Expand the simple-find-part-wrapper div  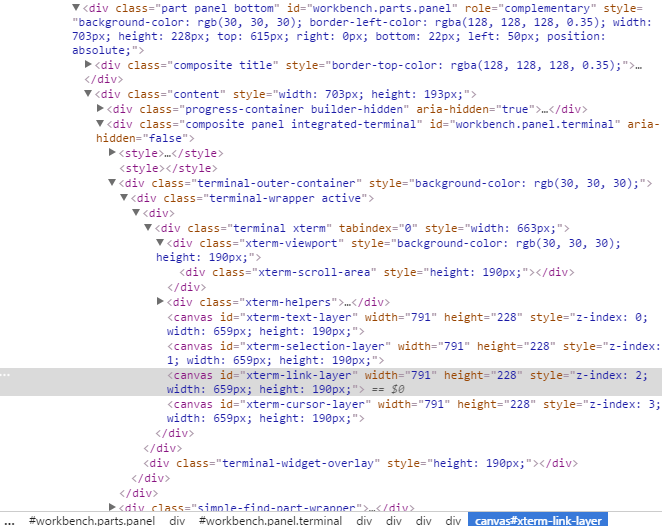(x=112, y=507)
